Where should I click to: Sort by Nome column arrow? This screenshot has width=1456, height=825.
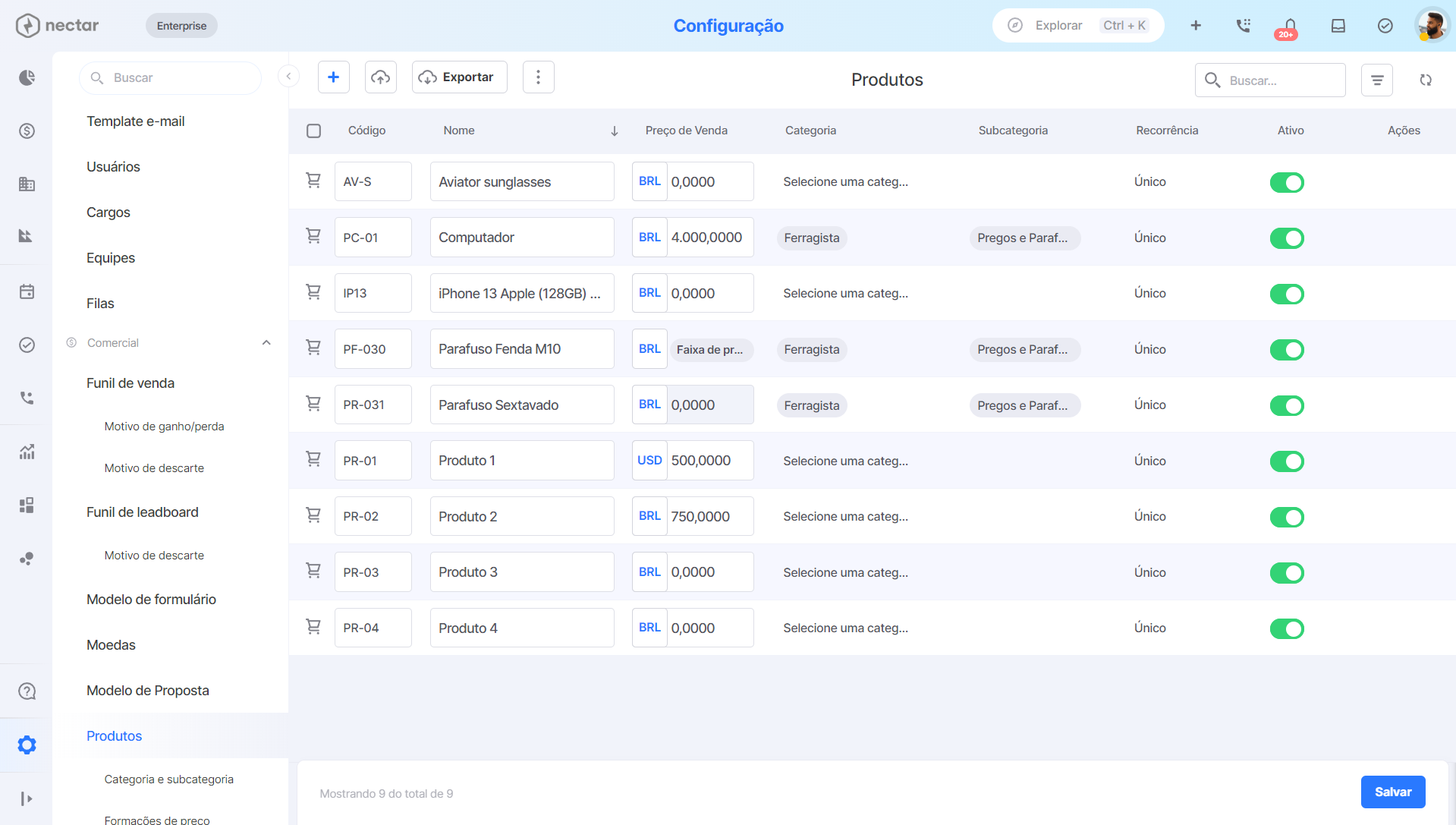pos(614,131)
